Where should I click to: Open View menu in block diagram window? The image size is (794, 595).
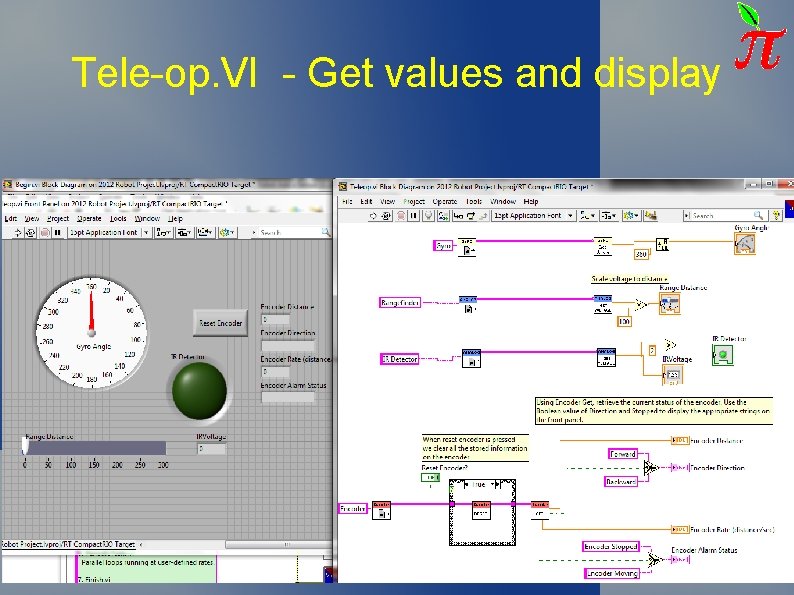[x=387, y=202]
